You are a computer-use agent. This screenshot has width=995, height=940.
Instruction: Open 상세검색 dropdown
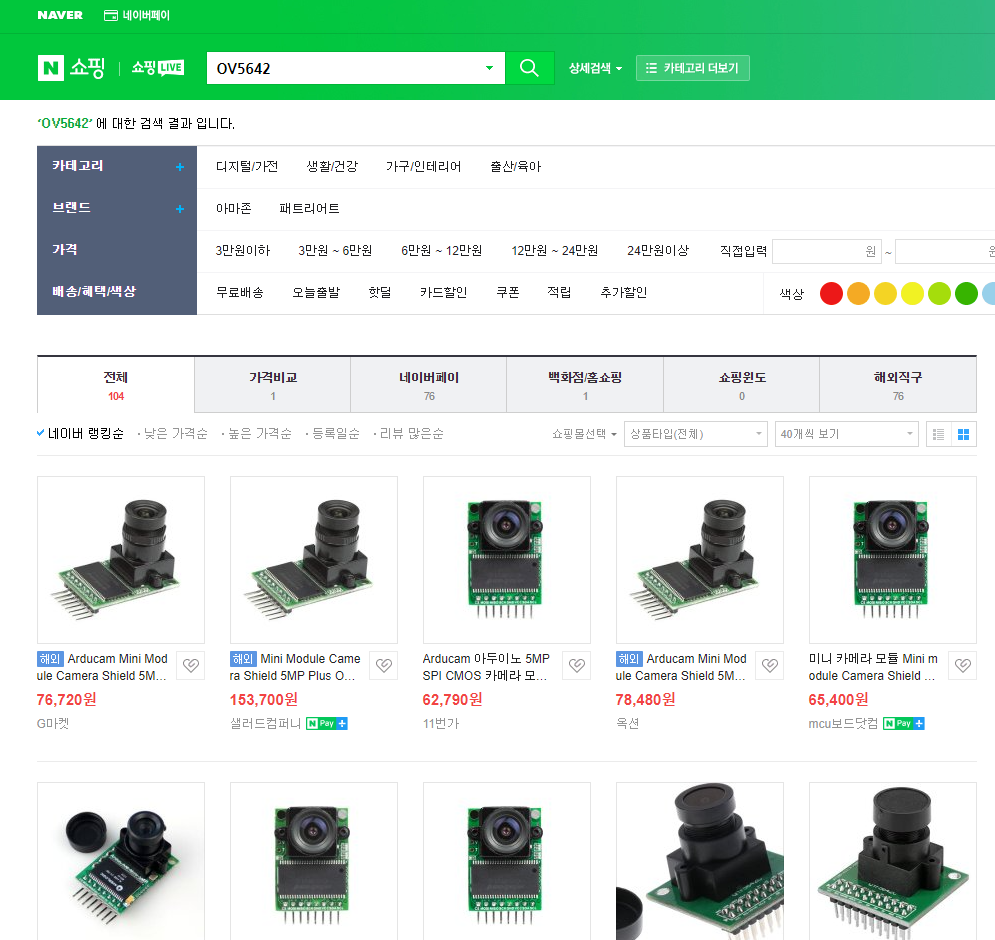595,68
